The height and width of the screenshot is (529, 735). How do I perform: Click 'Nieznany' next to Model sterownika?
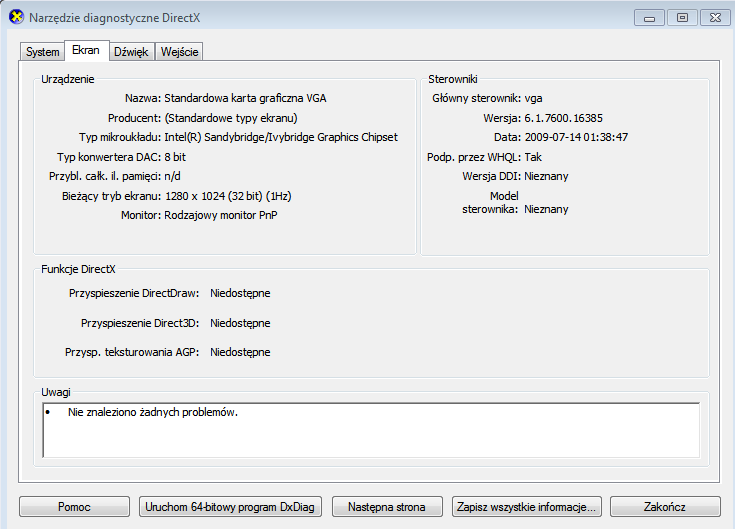click(x=546, y=209)
